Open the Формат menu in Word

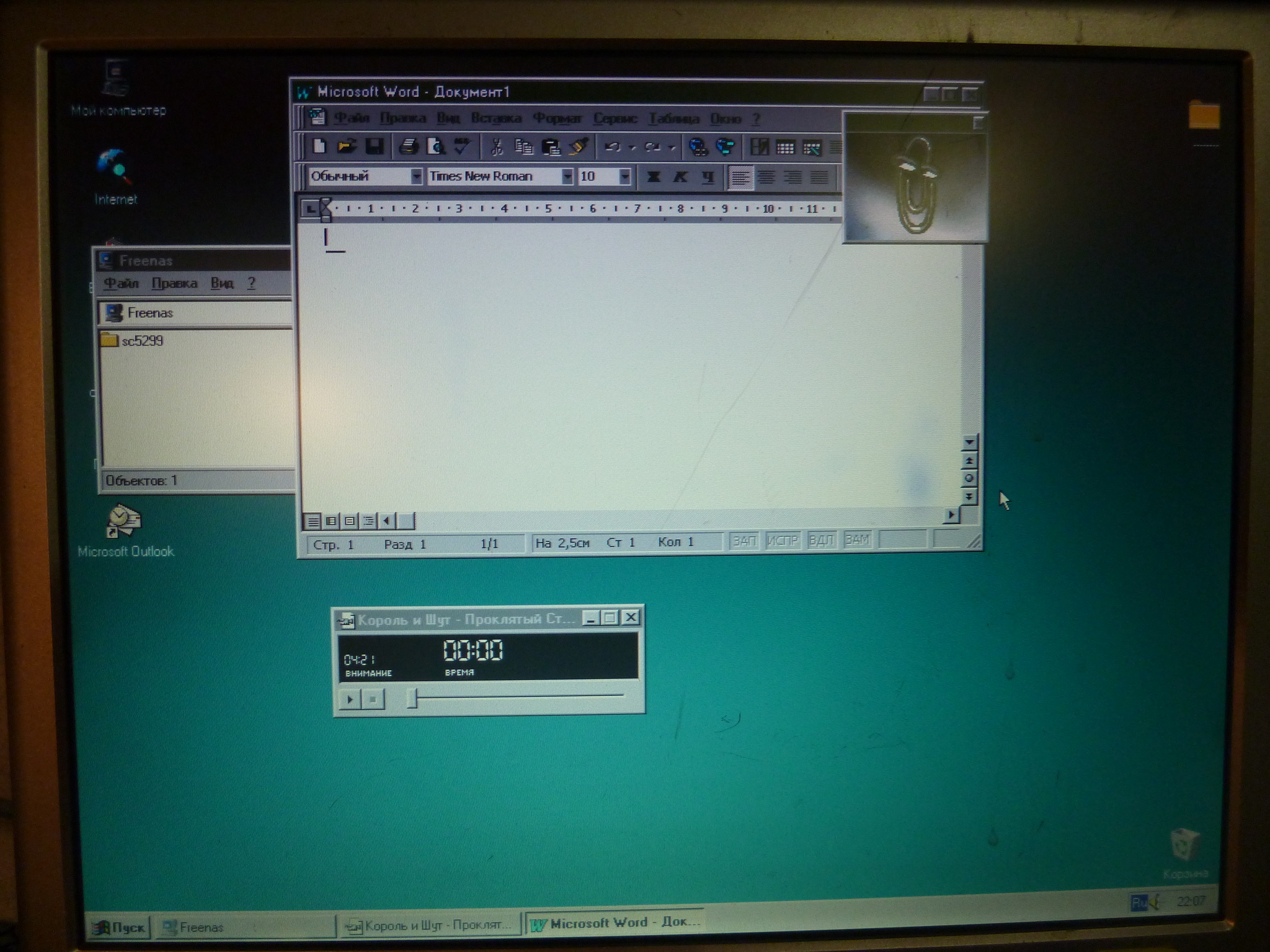point(557,118)
